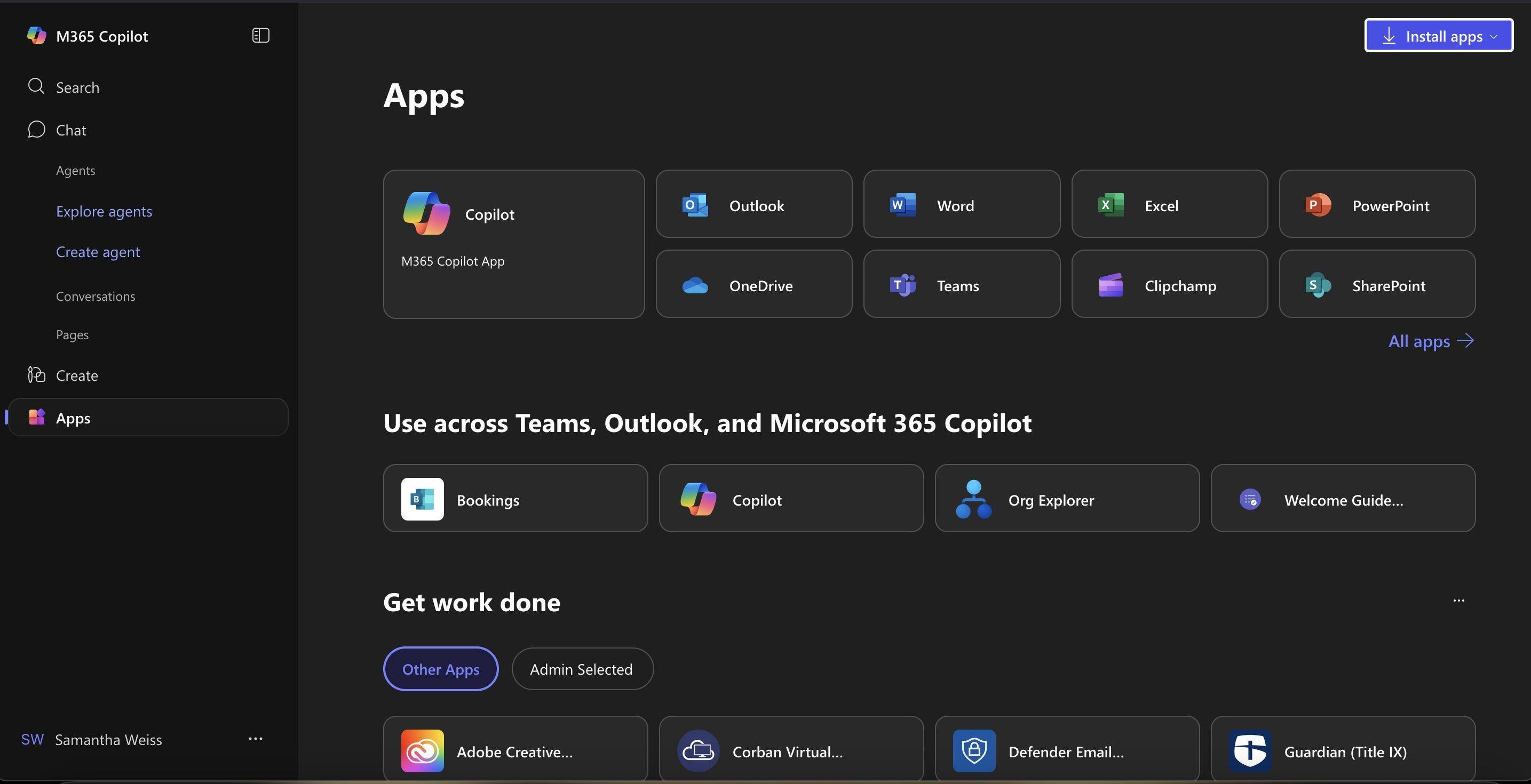The width and height of the screenshot is (1531, 784).
Task: Open the Org Explorer app
Action: tap(1066, 499)
